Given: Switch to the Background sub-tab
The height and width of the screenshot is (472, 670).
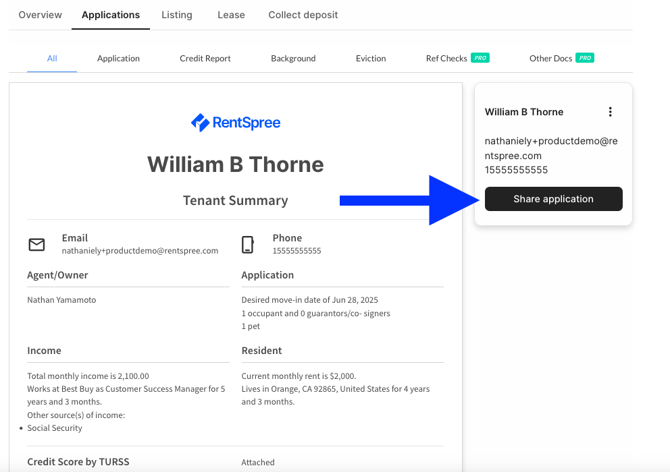Looking at the screenshot, I should click(x=293, y=59).
